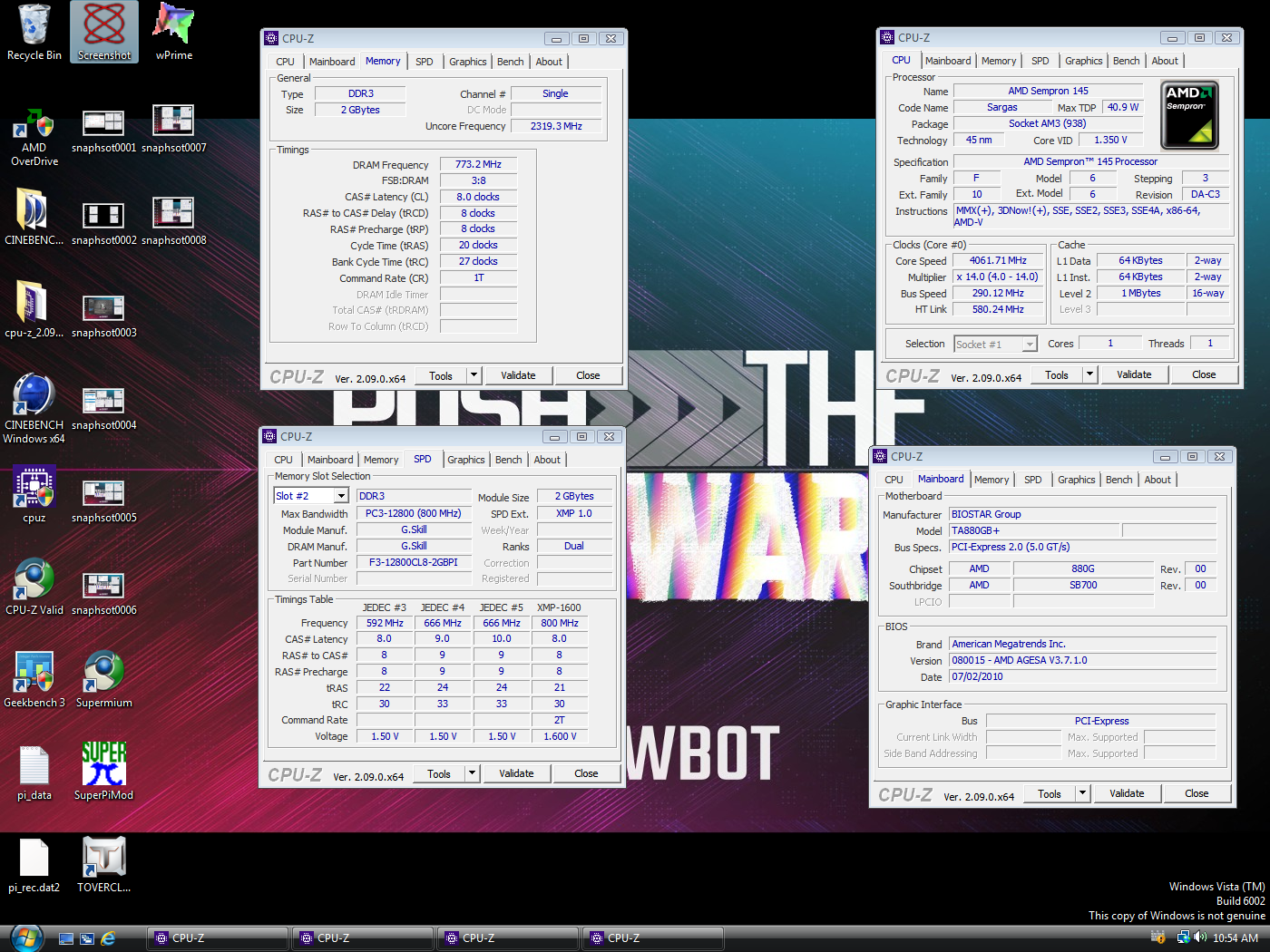Open snapshot0006 image file
Image resolution: width=1270 pixels, height=952 pixels.
point(104,594)
